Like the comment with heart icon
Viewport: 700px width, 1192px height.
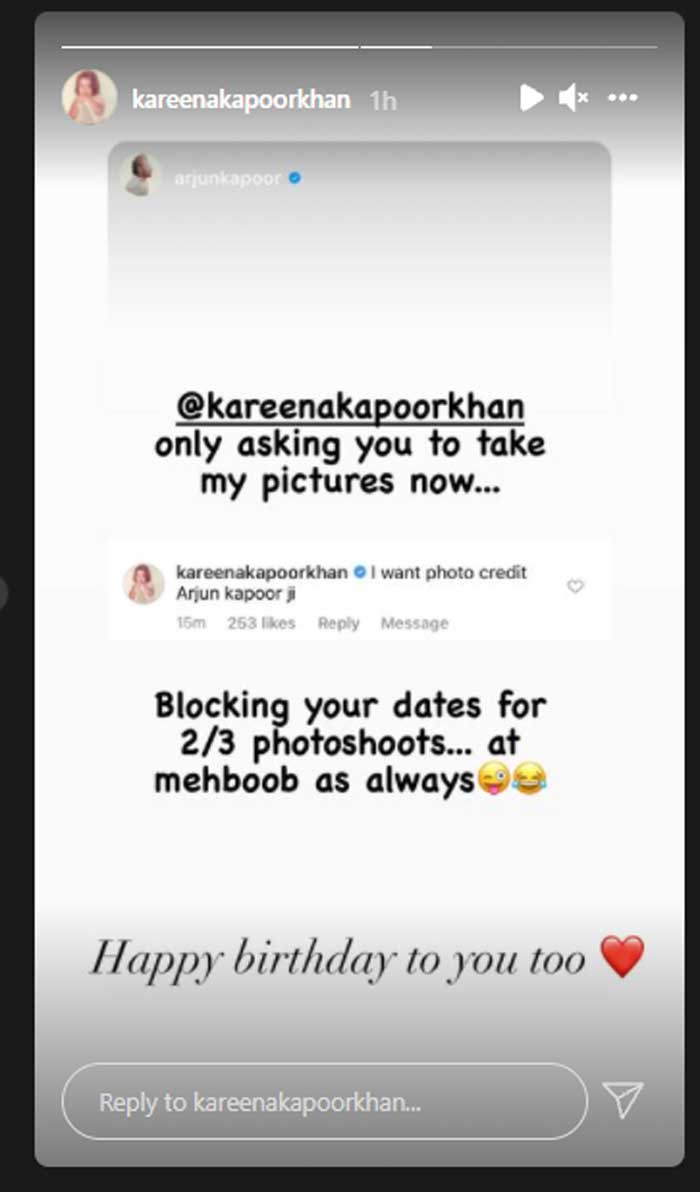click(x=575, y=586)
